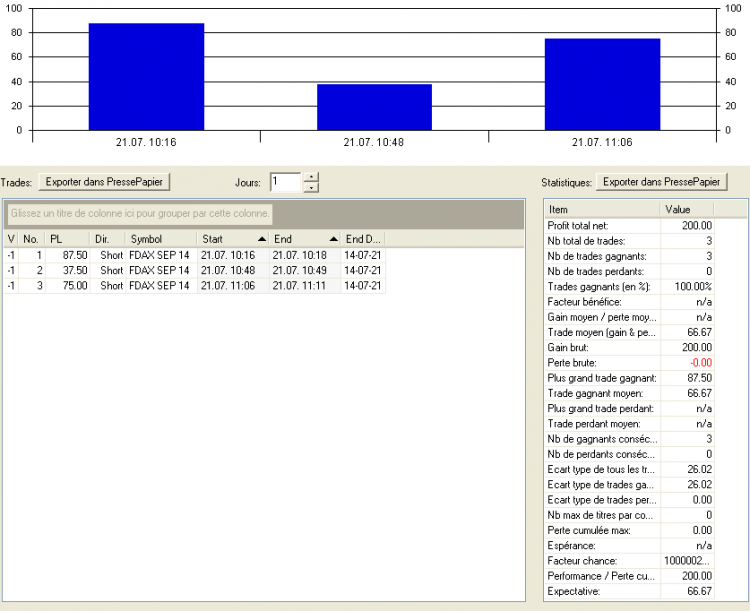The height and width of the screenshot is (611, 750).
Task: Click the V column header
Action: (11, 239)
